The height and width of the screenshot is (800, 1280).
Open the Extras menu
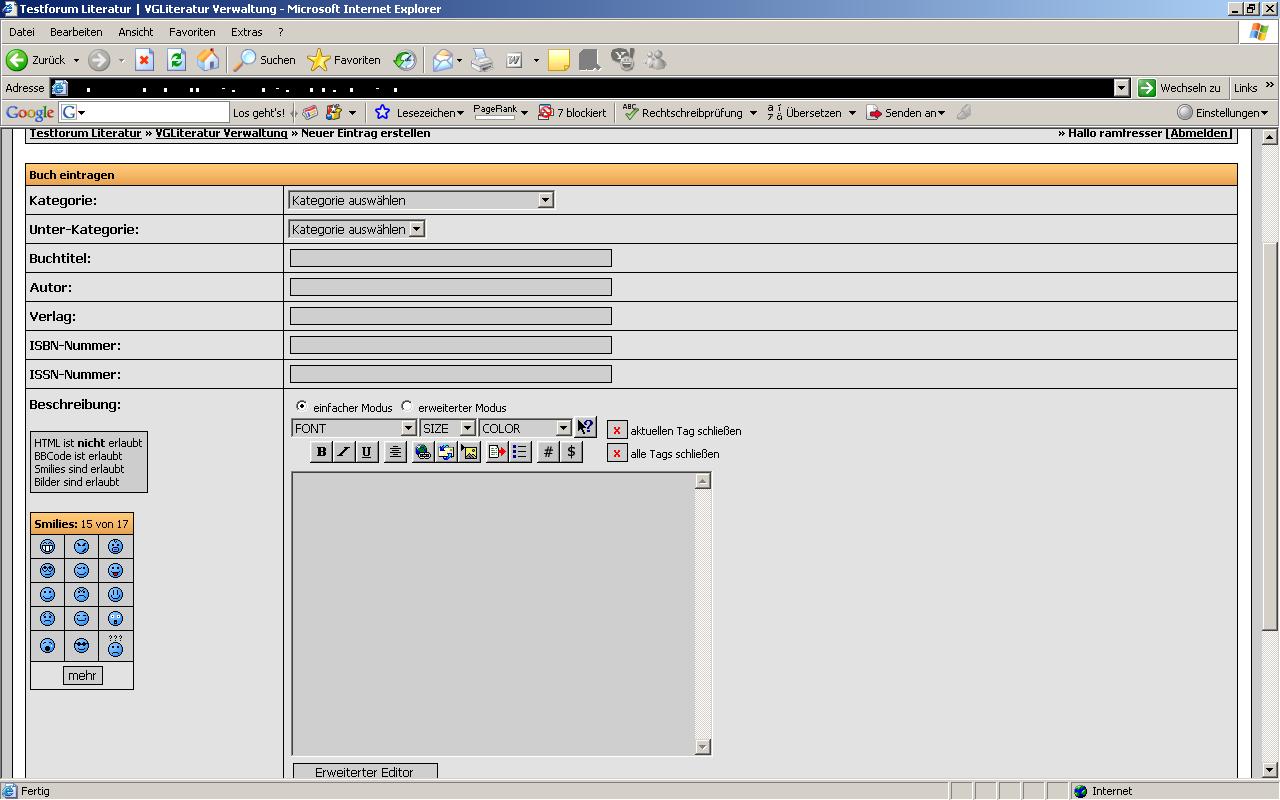[246, 32]
